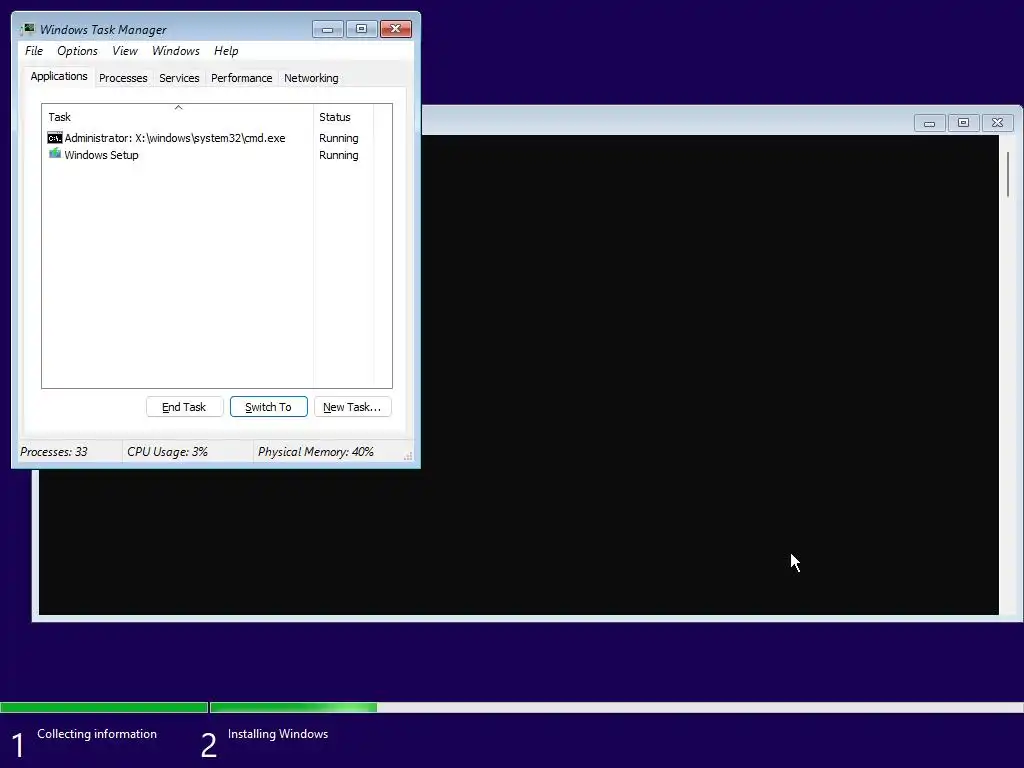This screenshot has width=1024, height=768.
Task: Switch to the Performance tab
Action: pos(241,78)
